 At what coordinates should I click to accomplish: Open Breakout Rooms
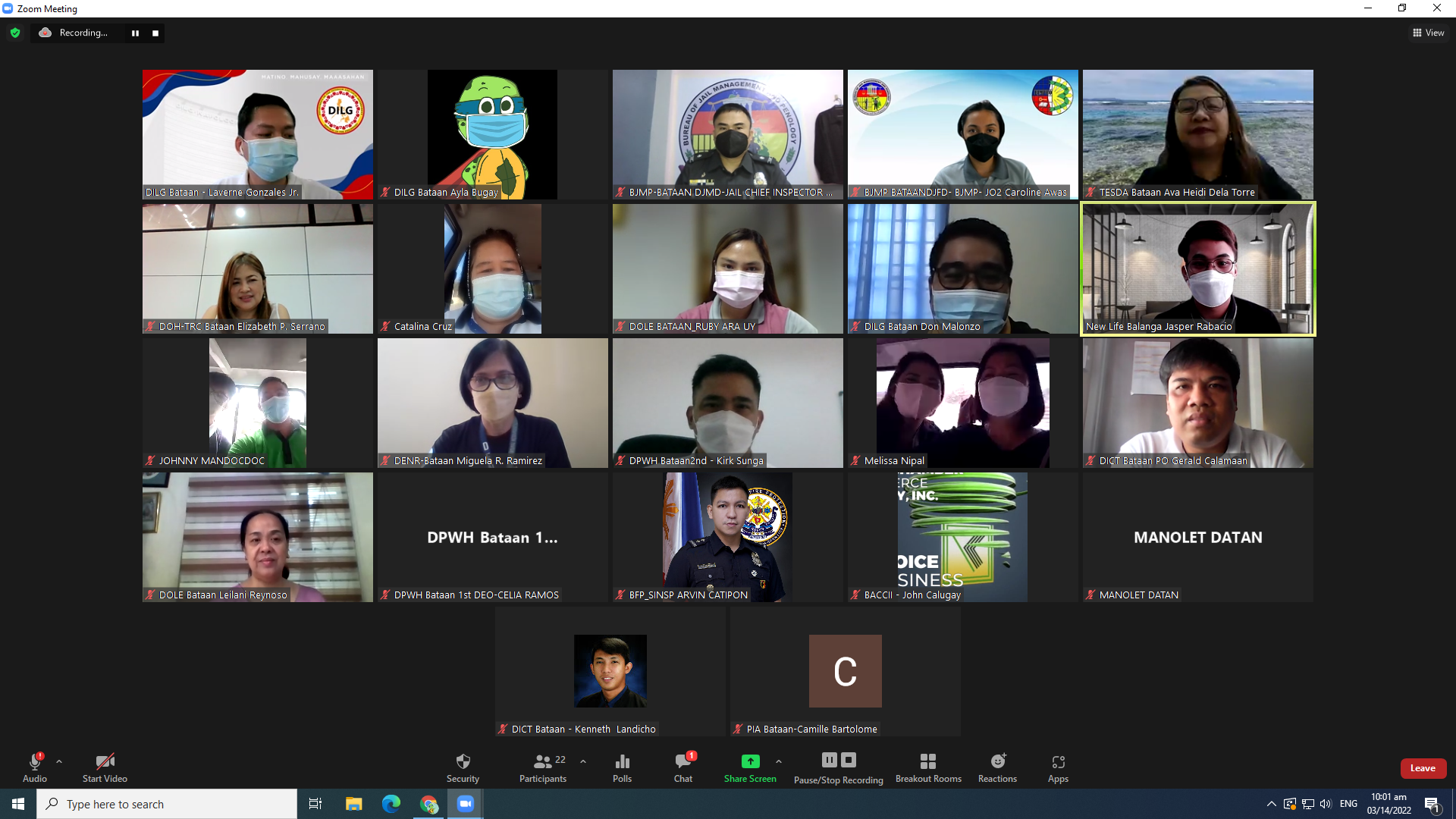[x=928, y=767]
